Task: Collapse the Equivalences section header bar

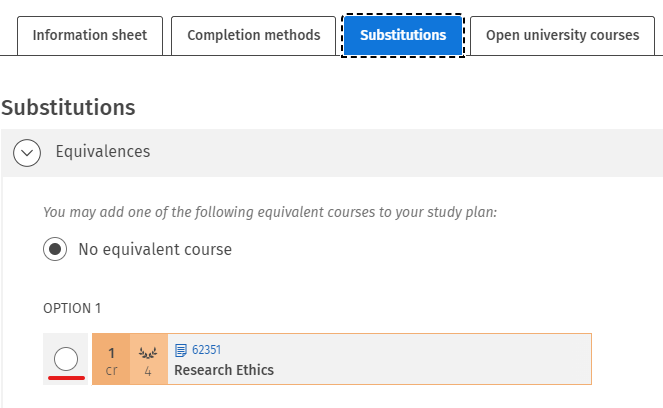Action: [400, 153]
